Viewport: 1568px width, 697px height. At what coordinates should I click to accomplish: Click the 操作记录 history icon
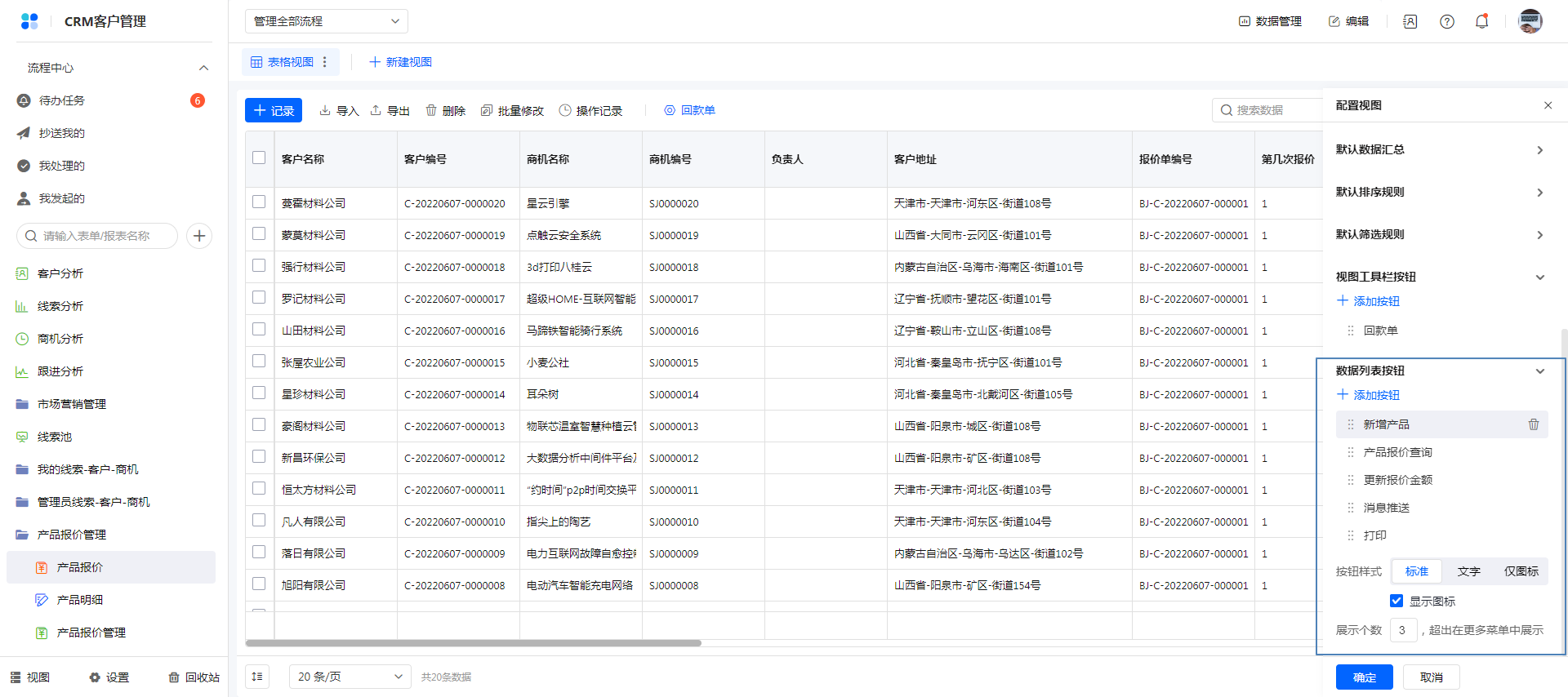[x=565, y=110]
